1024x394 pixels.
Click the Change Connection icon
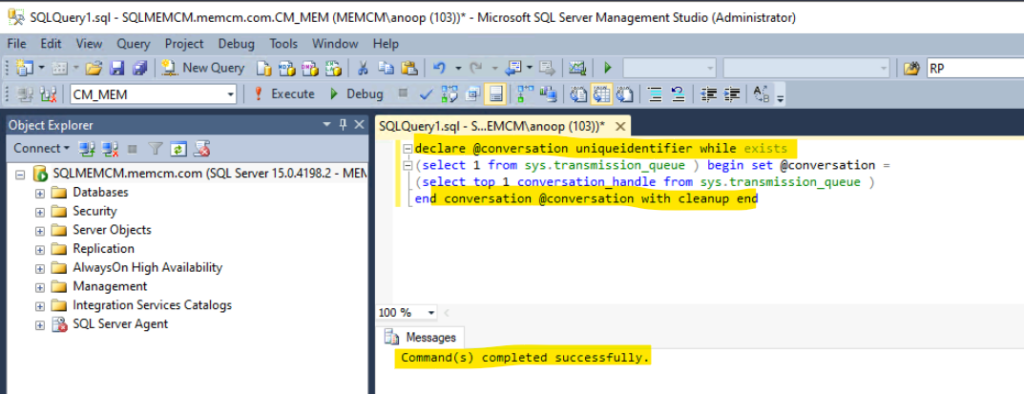click(x=48, y=94)
